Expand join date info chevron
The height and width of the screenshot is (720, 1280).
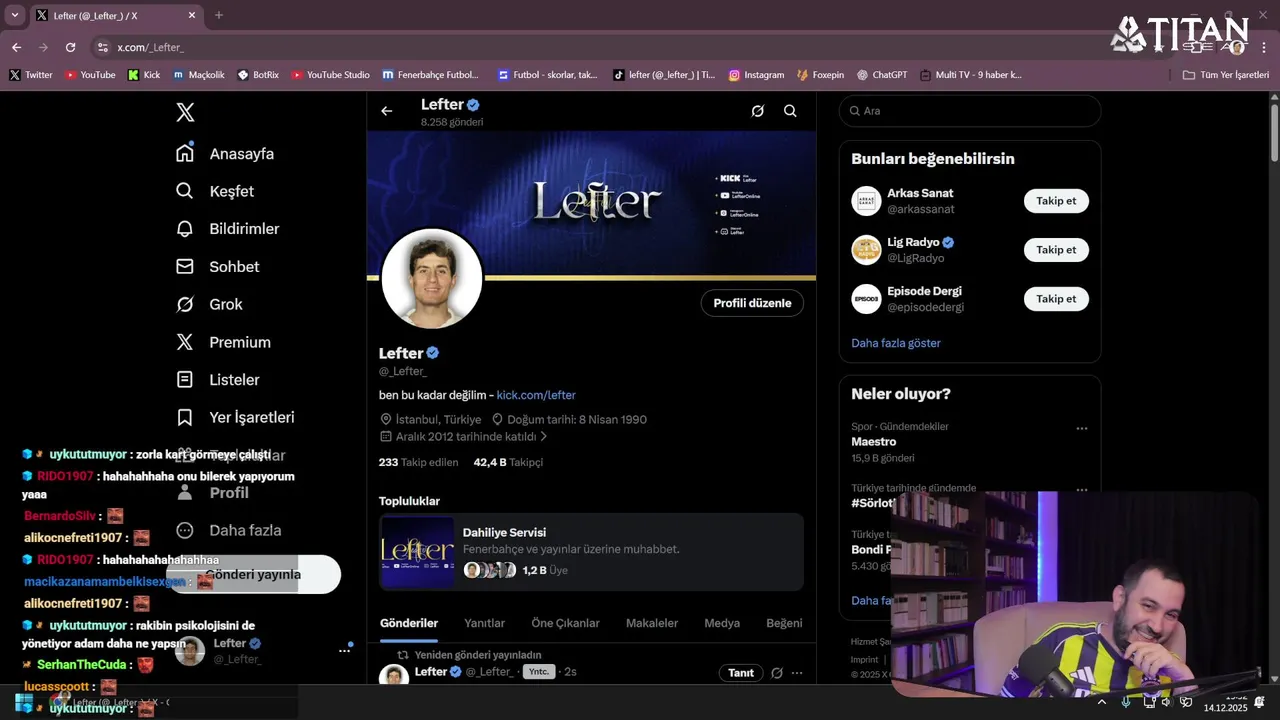pyautogui.click(x=544, y=437)
